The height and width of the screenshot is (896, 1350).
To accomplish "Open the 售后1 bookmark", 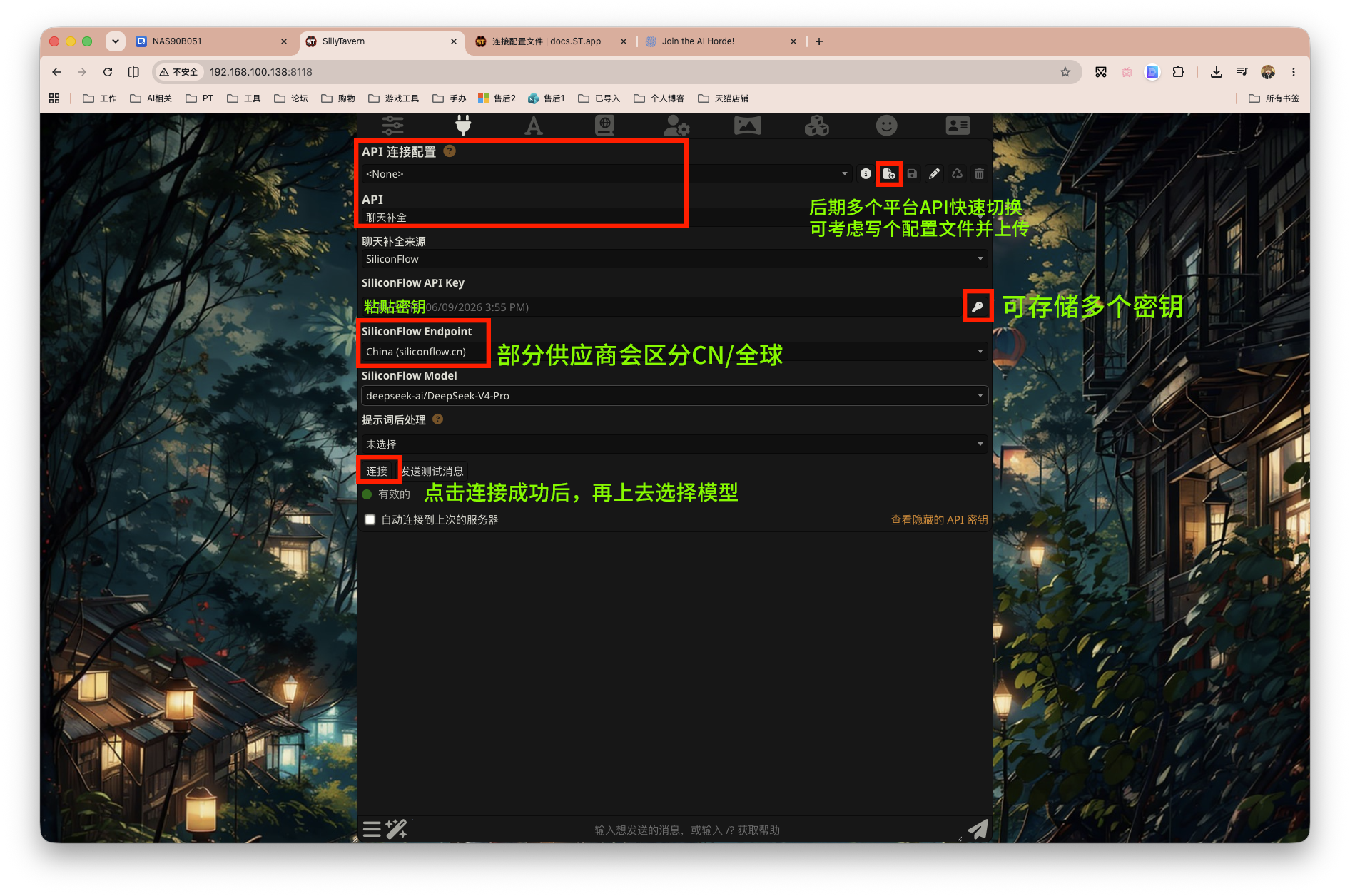I will point(547,98).
